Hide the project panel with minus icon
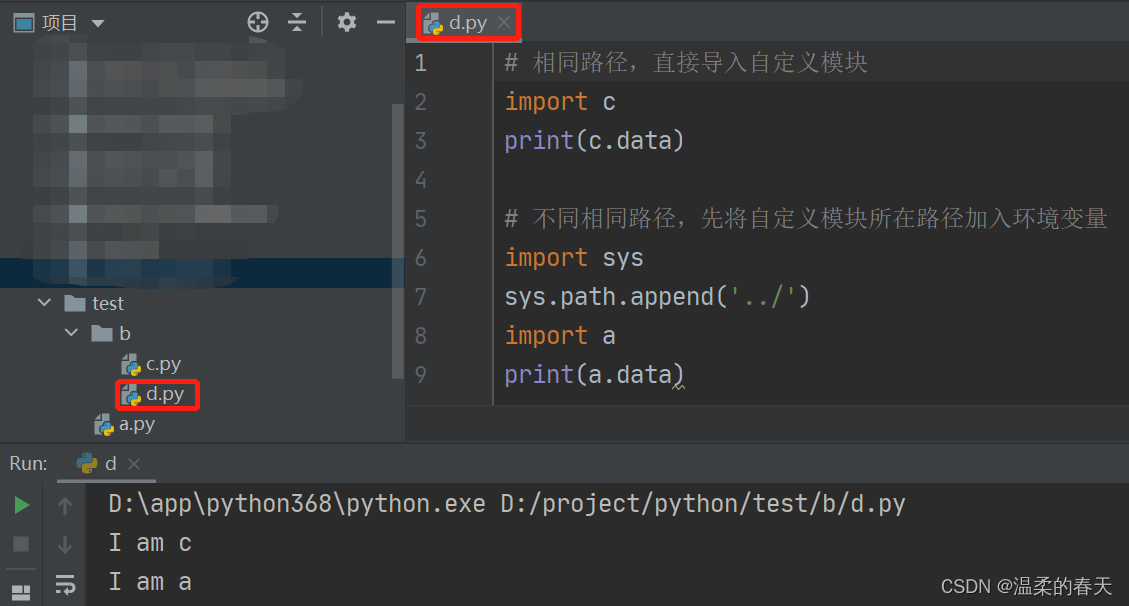 tap(386, 22)
